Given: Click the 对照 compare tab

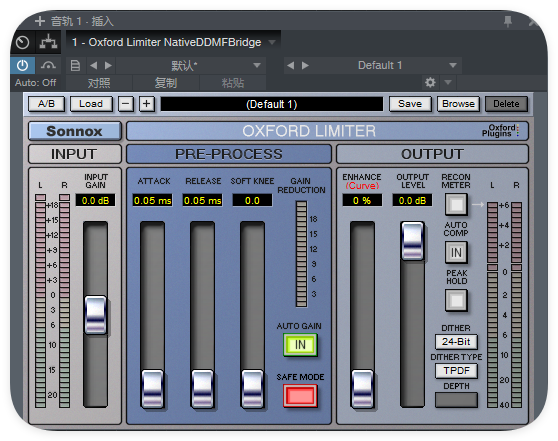Looking at the screenshot, I should [x=99, y=83].
